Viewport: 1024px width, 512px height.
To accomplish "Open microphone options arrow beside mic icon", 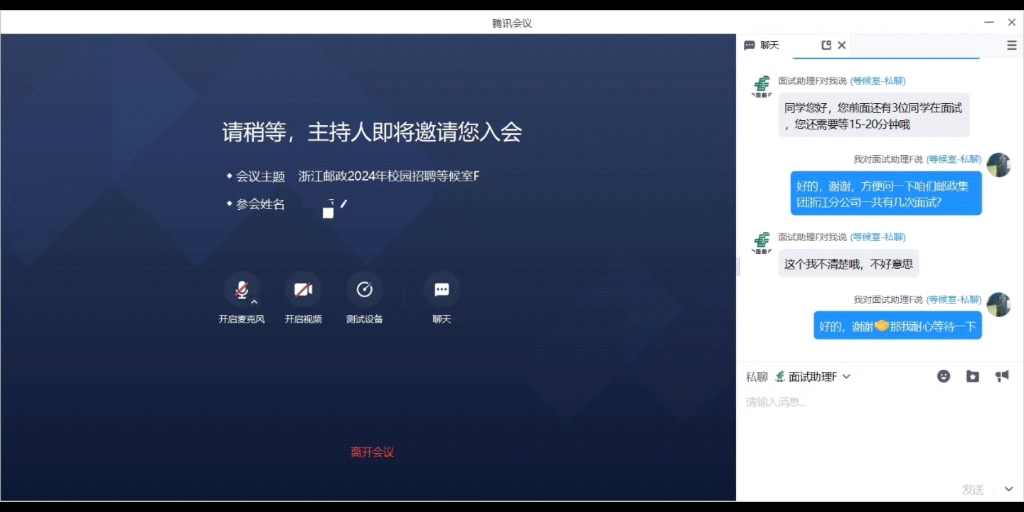I will click(255, 302).
